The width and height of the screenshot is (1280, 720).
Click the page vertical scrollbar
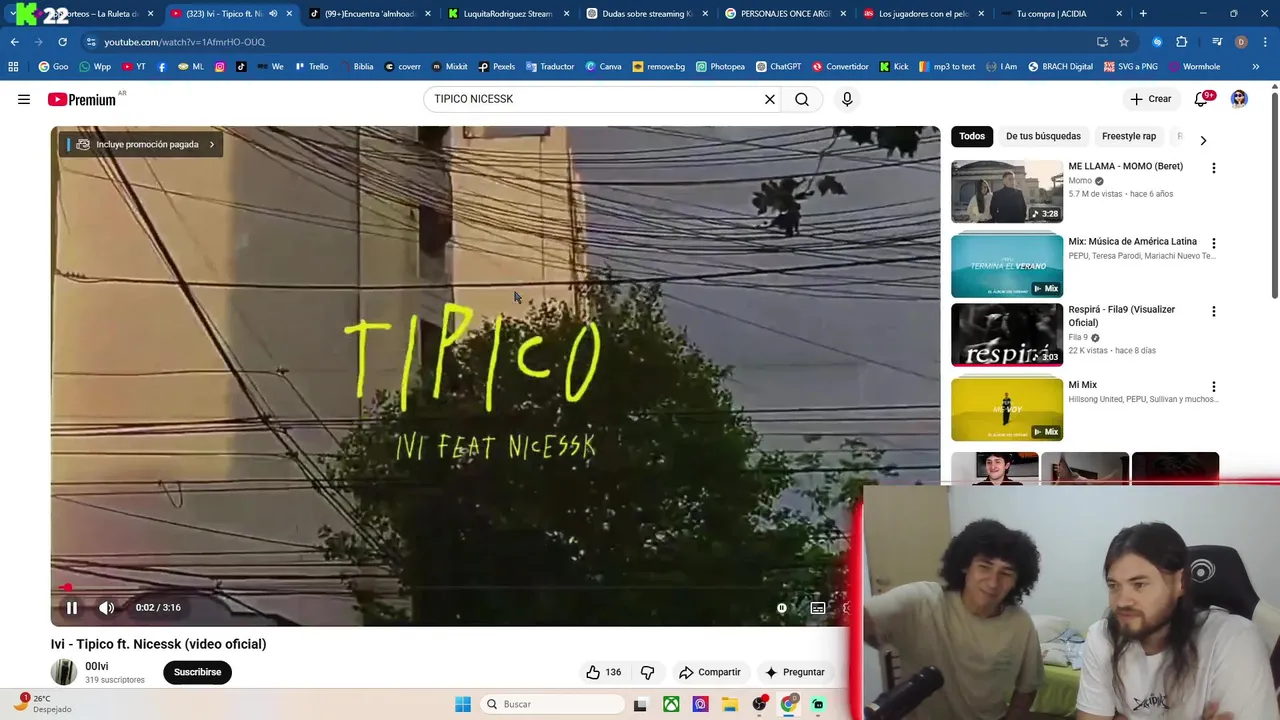point(1274,195)
